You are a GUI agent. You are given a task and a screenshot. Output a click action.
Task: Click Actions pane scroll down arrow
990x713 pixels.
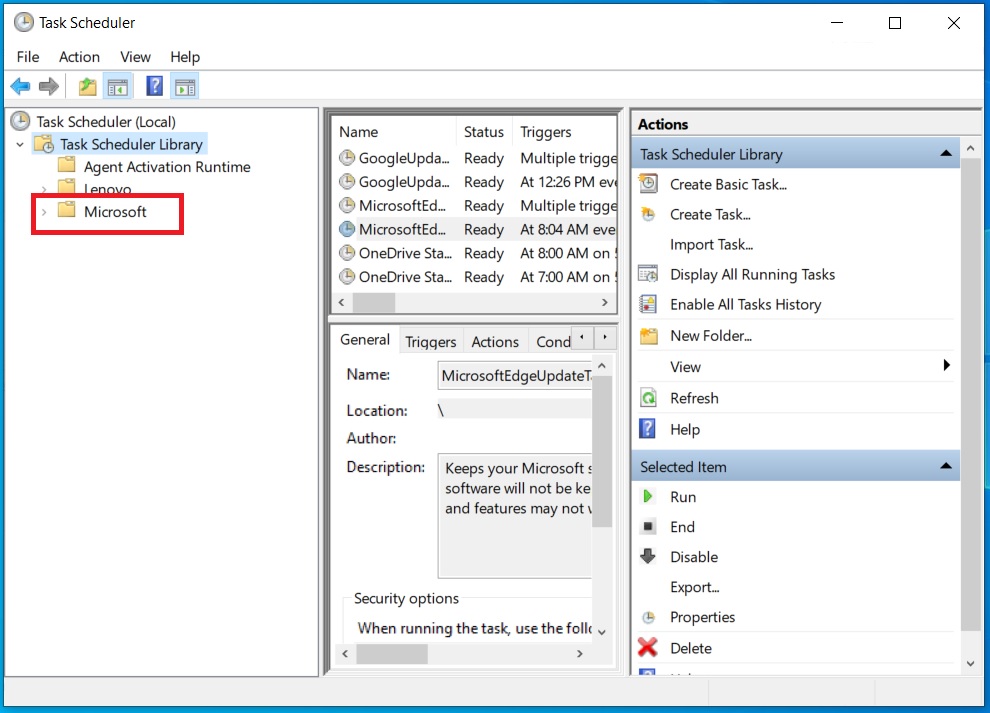click(970, 663)
